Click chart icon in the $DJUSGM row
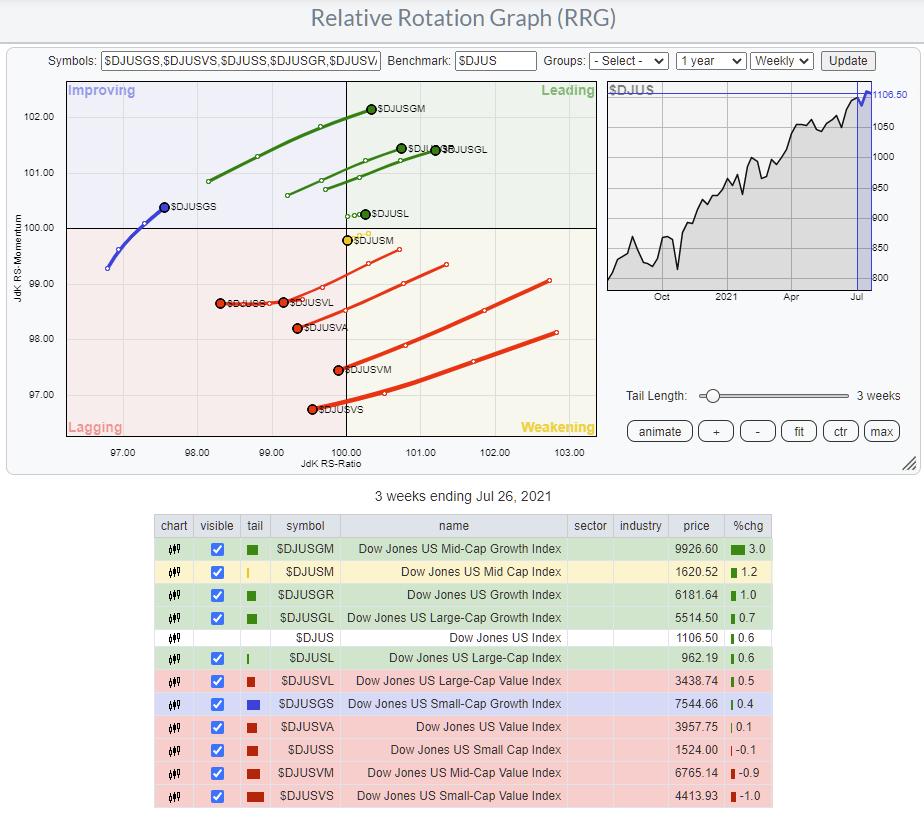The width and height of the screenshot is (924, 819). point(174,549)
